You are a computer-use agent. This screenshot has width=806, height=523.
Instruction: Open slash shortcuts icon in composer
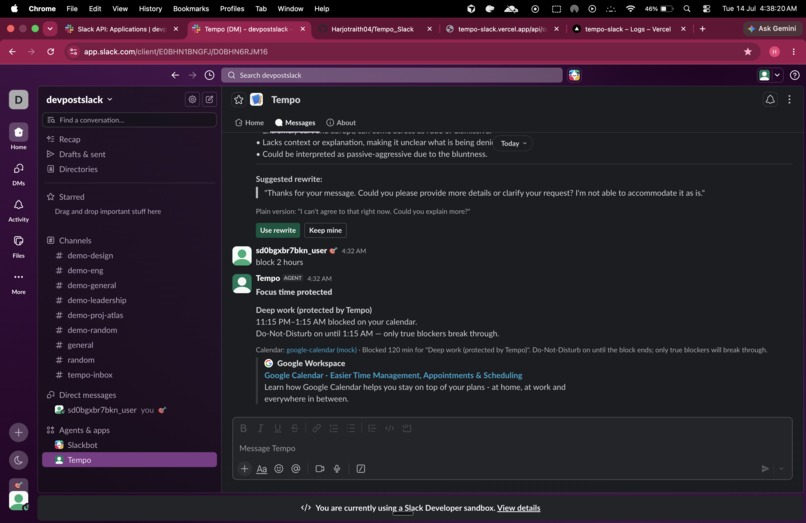[x=361, y=468]
